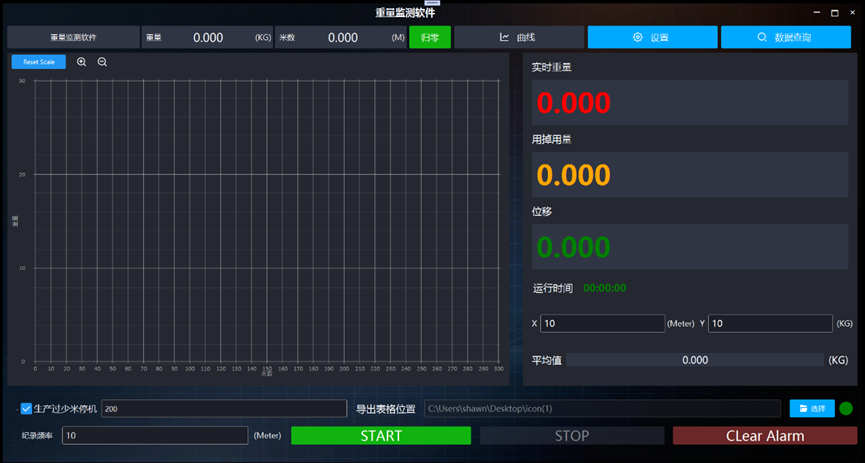The image size is (865, 463).
Task: Click the CLear Alarm button
Action: coord(765,435)
